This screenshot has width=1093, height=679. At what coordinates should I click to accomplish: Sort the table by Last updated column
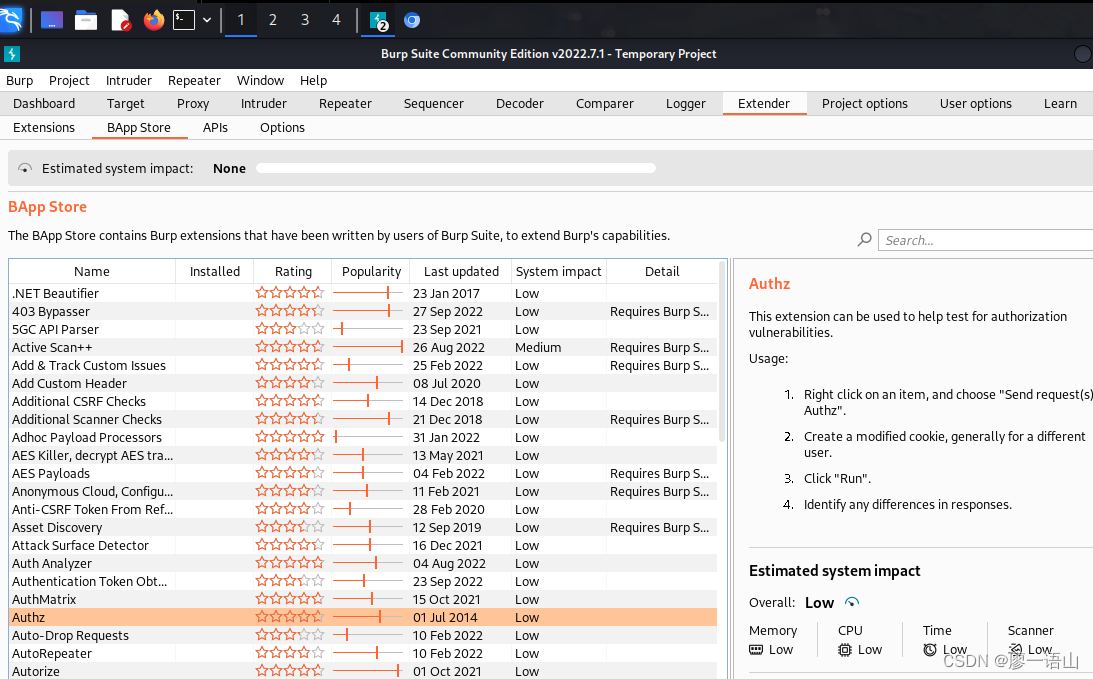tap(461, 271)
